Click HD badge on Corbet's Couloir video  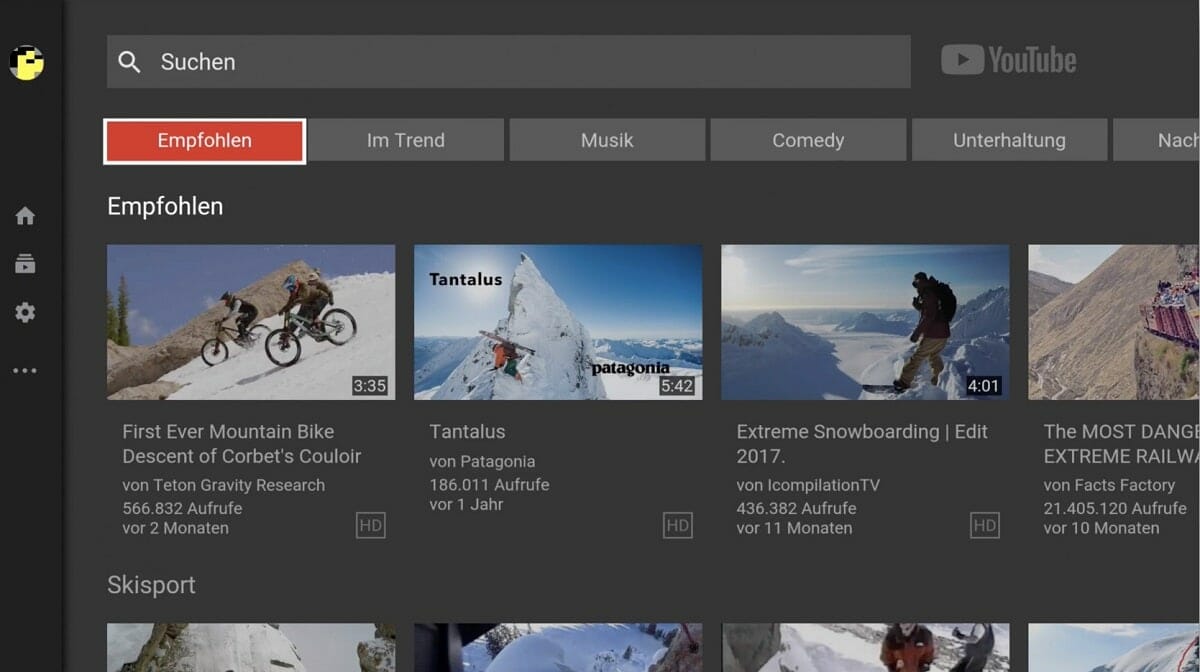coord(370,525)
